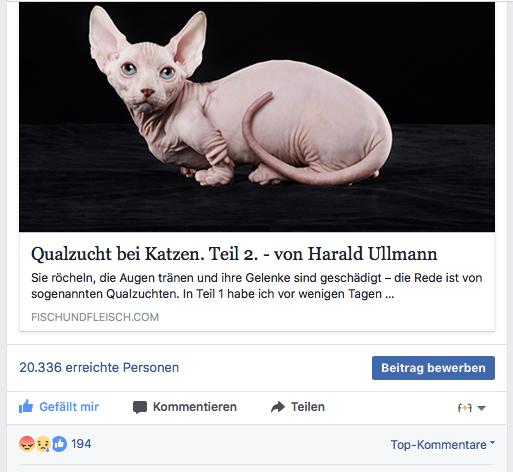This screenshot has width=513, height=472.
Task: Open the identity selector dropdown arrow
Action: pos(481,408)
